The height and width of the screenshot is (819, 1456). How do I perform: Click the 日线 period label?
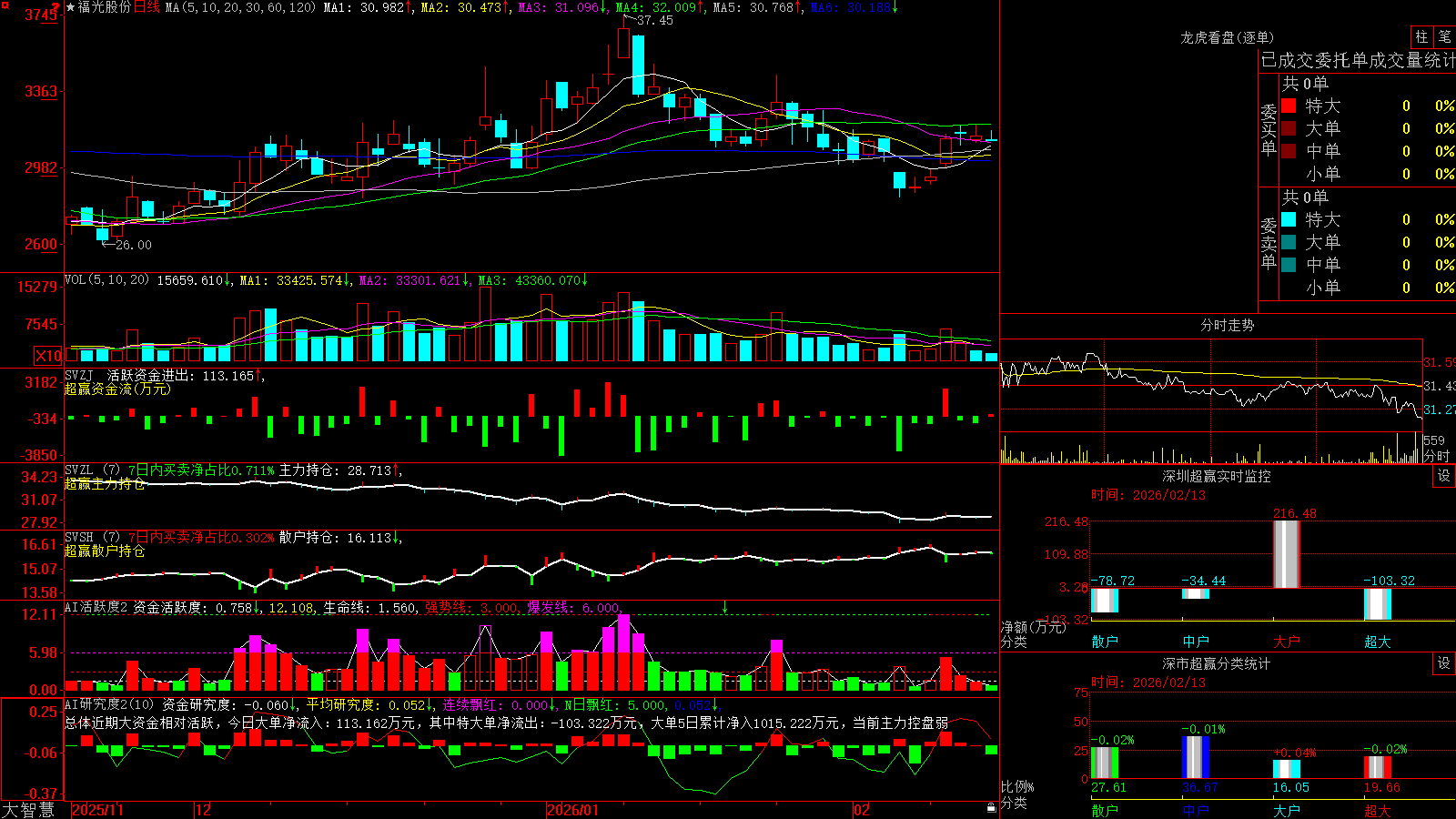coord(147,7)
